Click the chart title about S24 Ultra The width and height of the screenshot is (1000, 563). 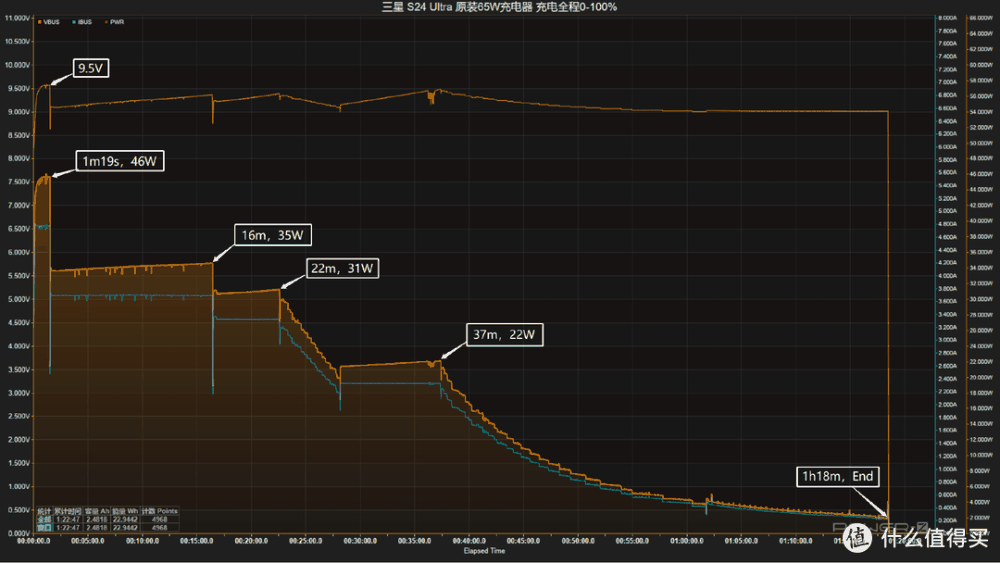[500, 7]
